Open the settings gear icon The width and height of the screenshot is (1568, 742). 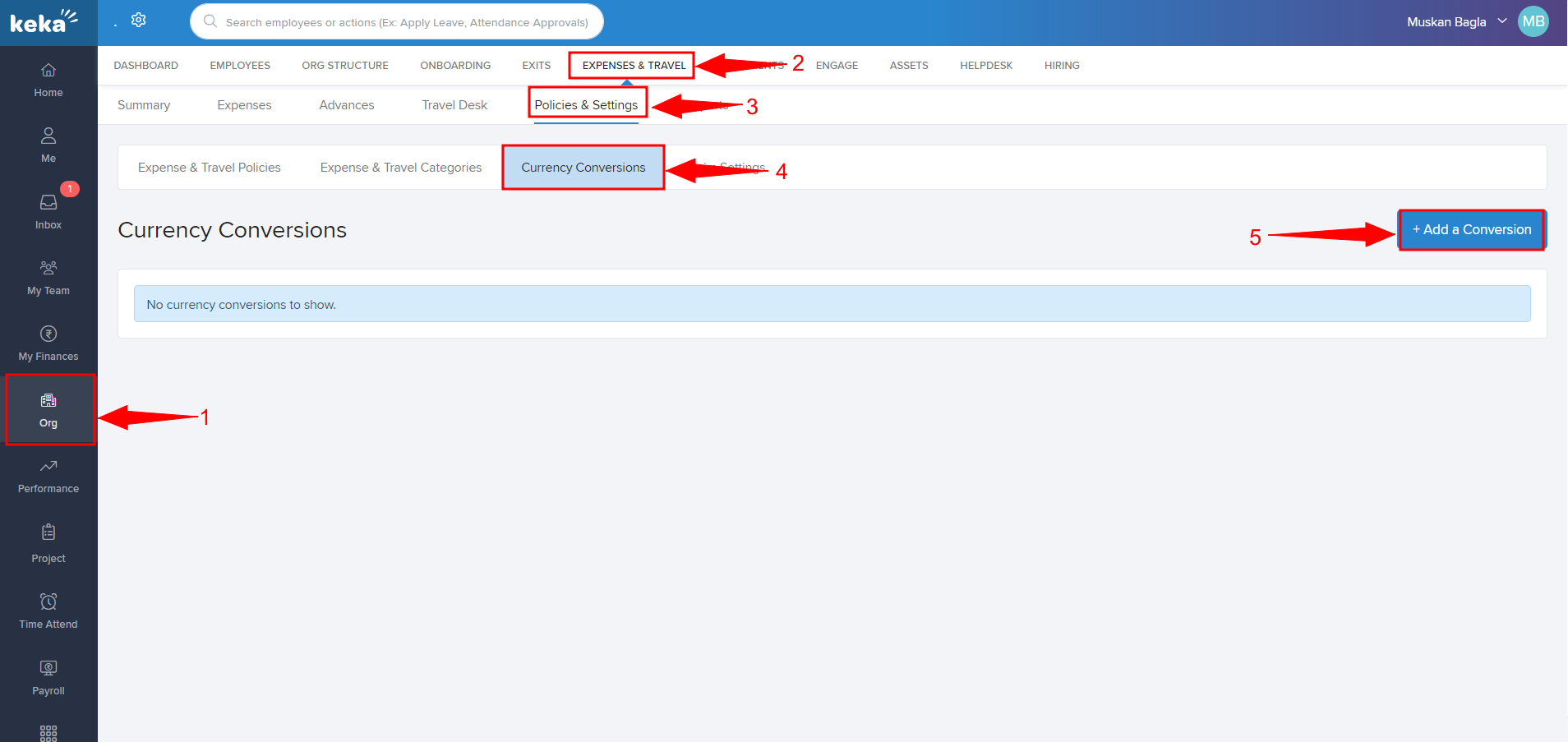coord(139,21)
